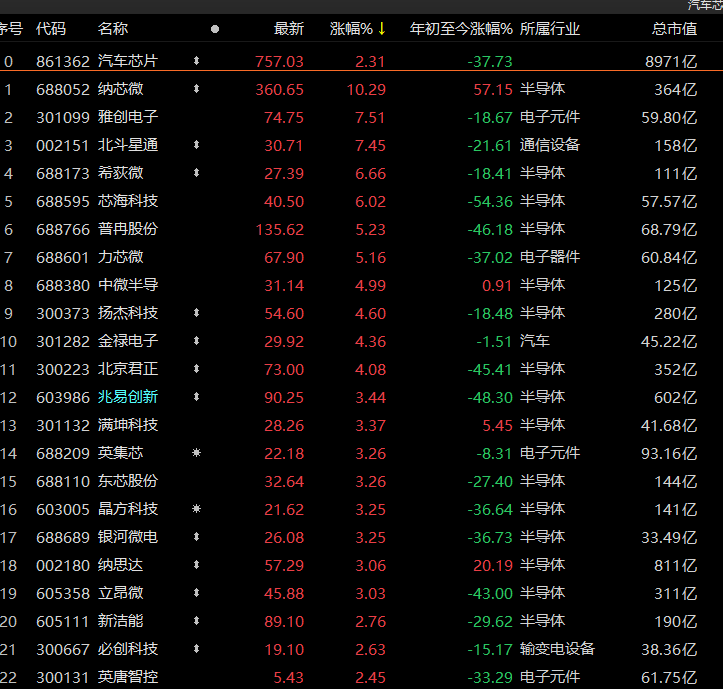Image resolution: width=723 pixels, height=689 pixels.
Task: Click marker icon on 纳思达 row
Action: click(x=196, y=565)
